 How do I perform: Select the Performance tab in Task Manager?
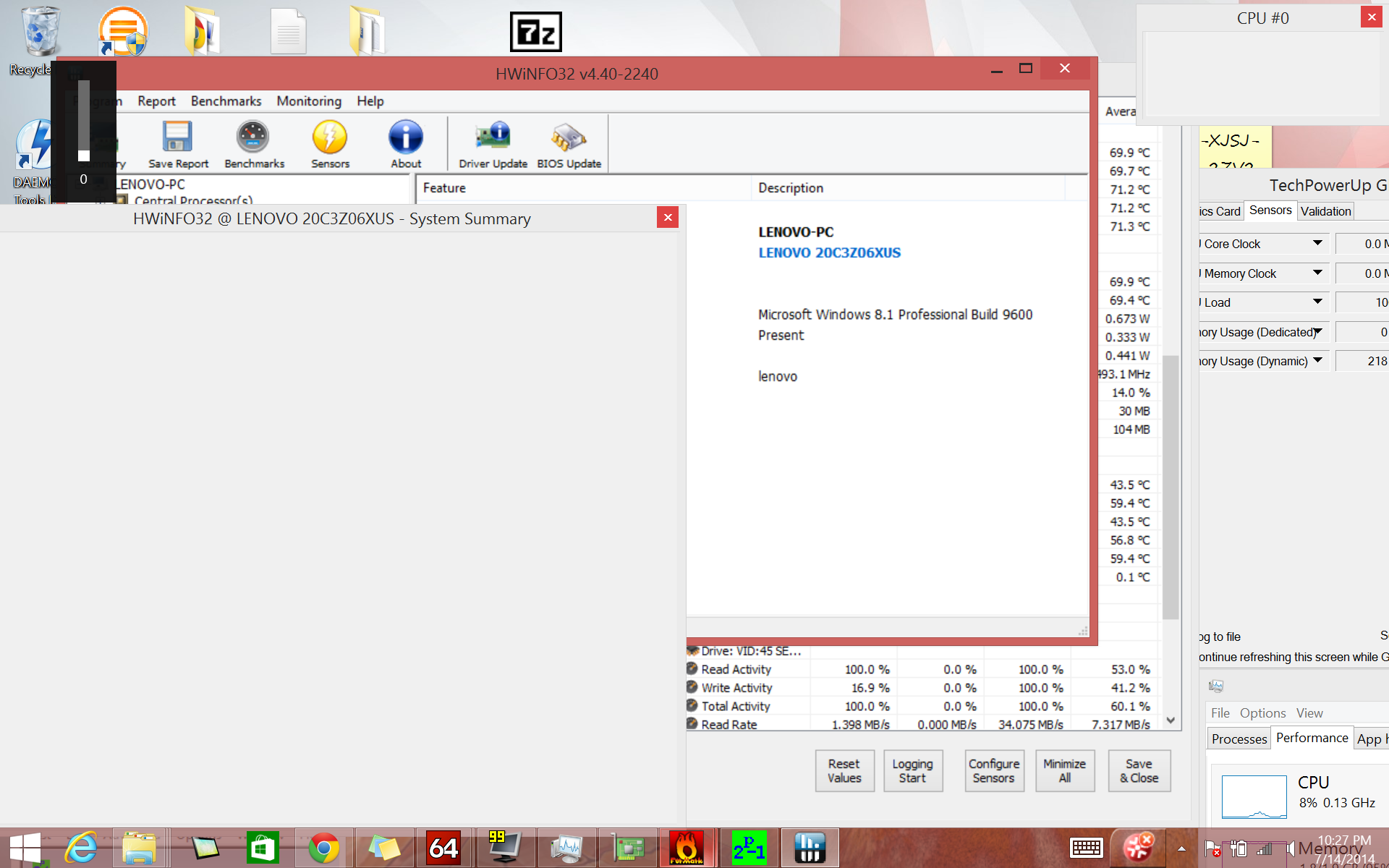pos(1312,738)
